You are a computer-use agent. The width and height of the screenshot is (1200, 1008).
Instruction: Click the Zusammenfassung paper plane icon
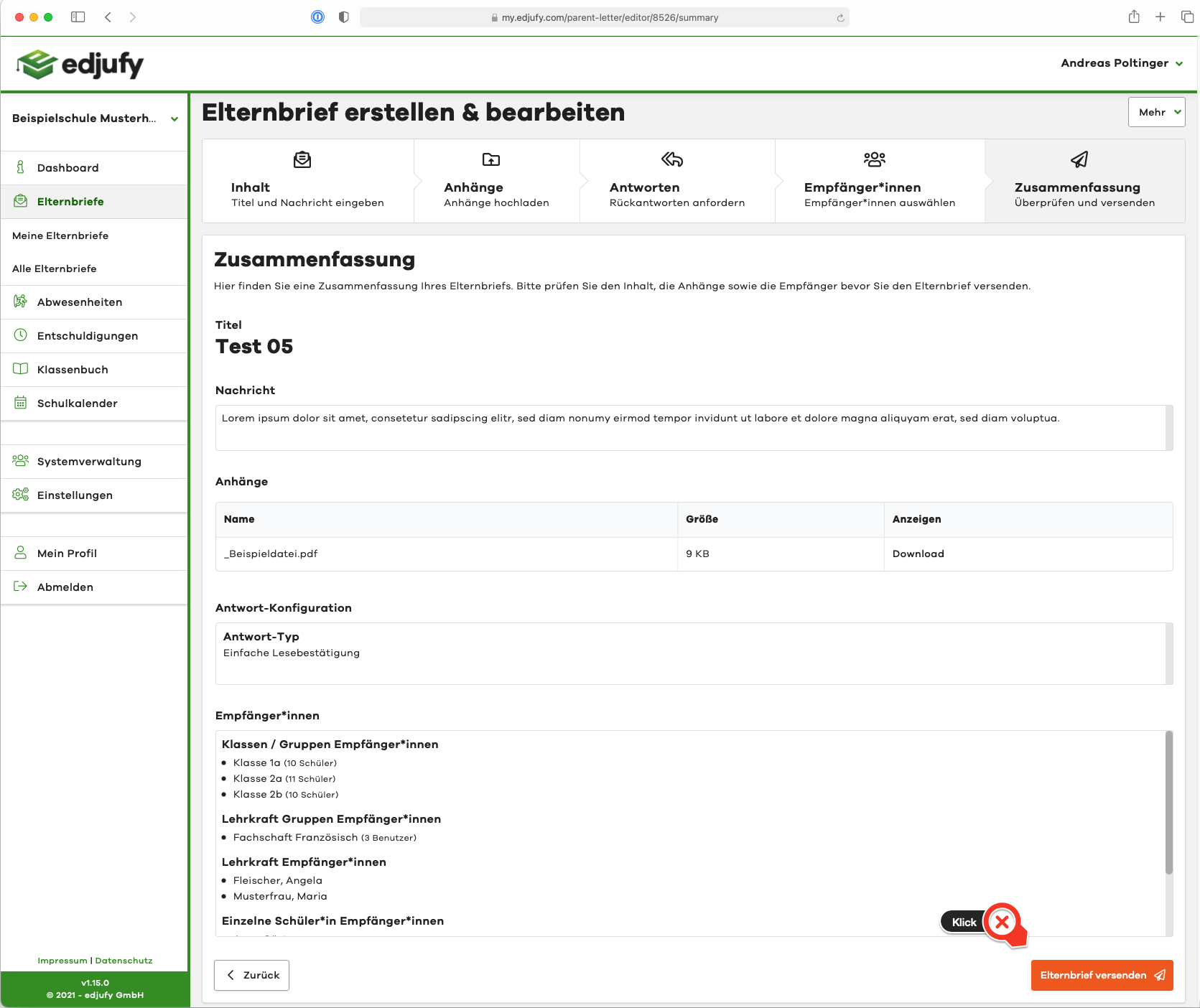coord(1079,159)
